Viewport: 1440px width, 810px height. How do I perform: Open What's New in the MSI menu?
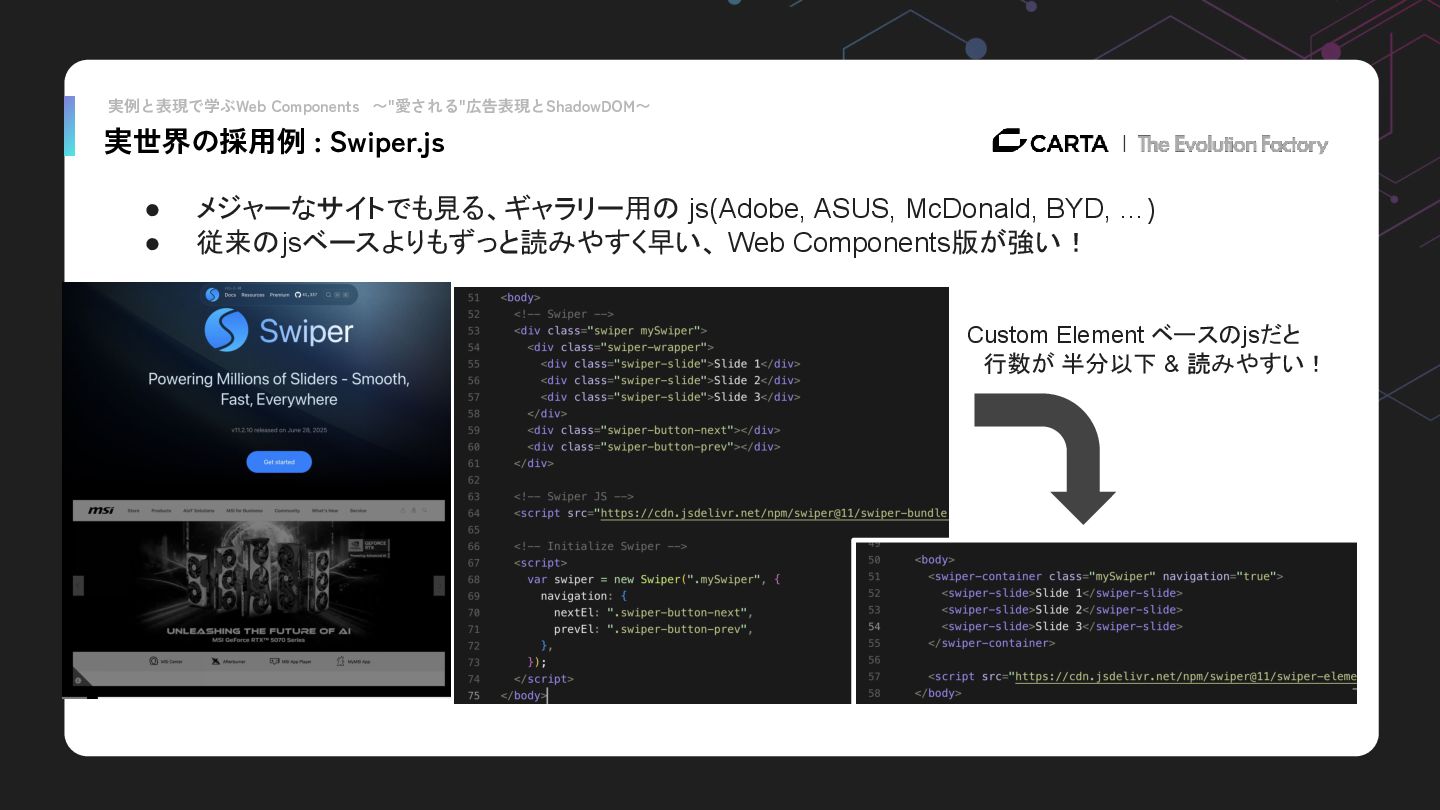pyautogui.click(x=324, y=510)
